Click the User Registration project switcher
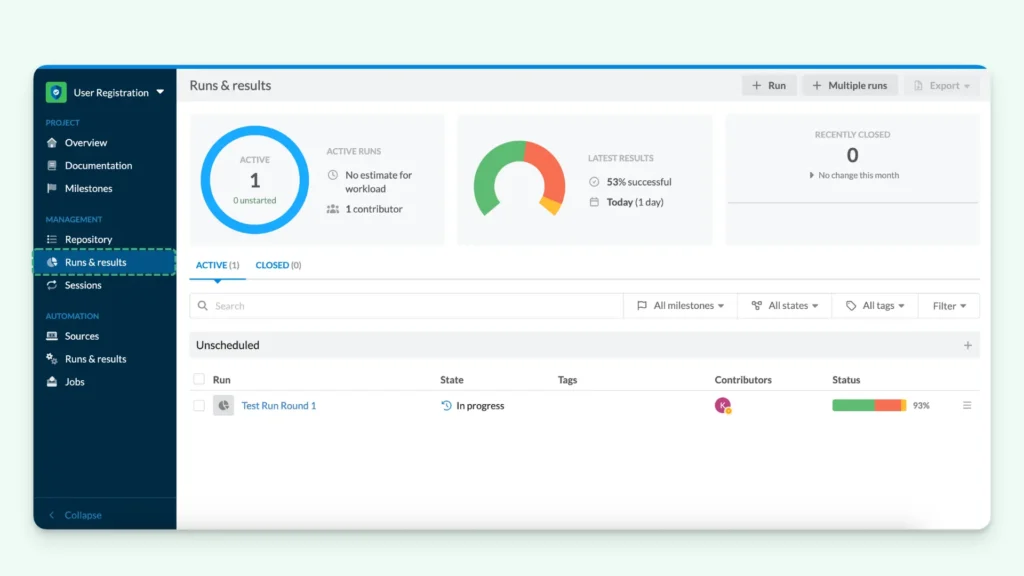 pyautogui.click(x=110, y=92)
